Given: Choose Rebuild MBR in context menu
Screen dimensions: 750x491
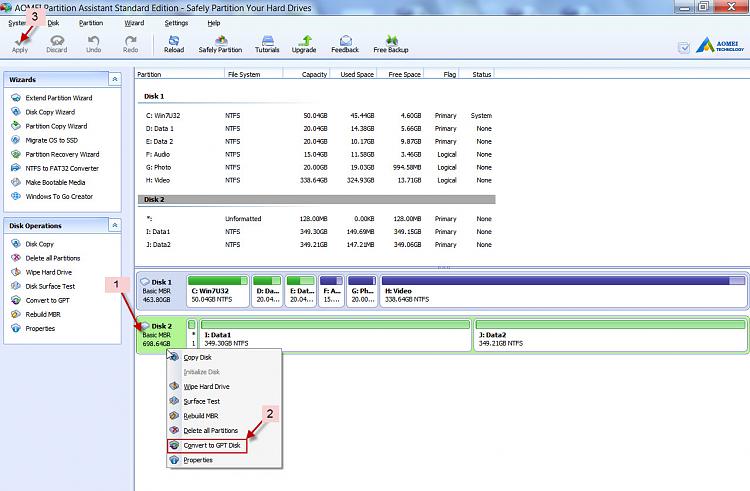Looking at the screenshot, I should pyautogui.click(x=224, y=416).
